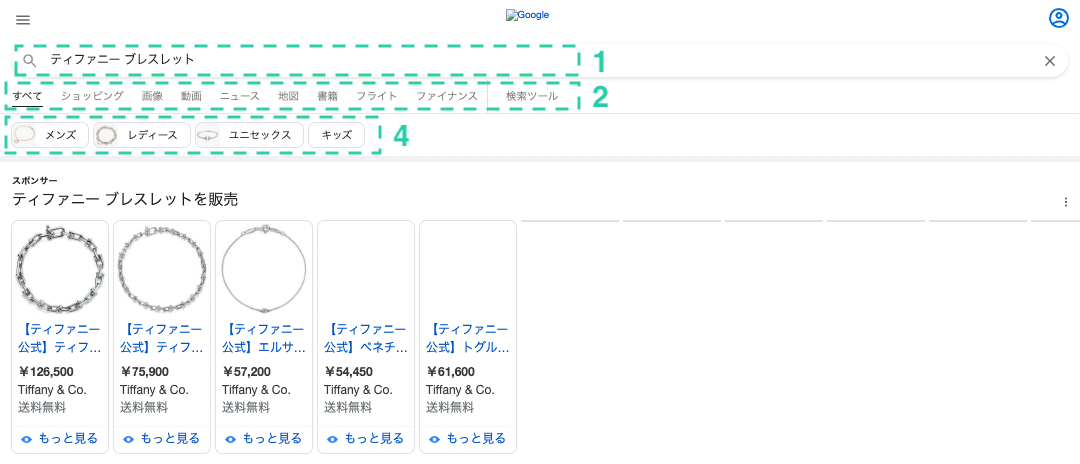Image resolution: width=1080 pixels, height=464 pixels.
Task: Switch to the ファイナンス tab
Action: click(x=446, y=96)
